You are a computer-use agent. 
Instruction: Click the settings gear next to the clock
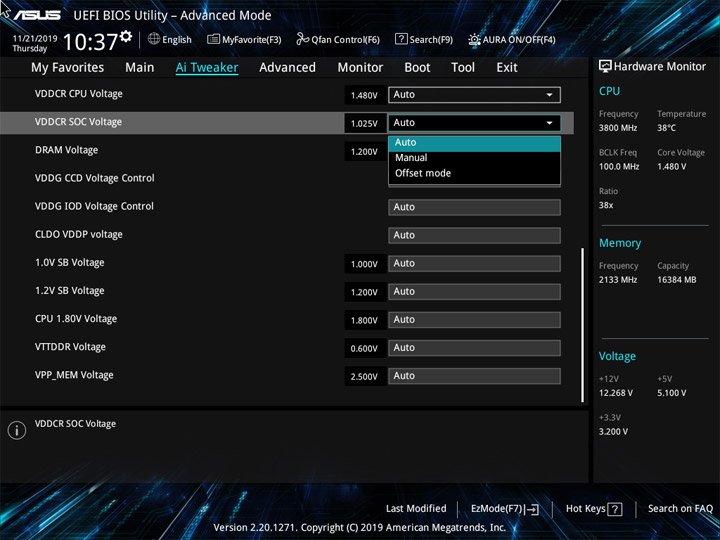tap(126, 36)
